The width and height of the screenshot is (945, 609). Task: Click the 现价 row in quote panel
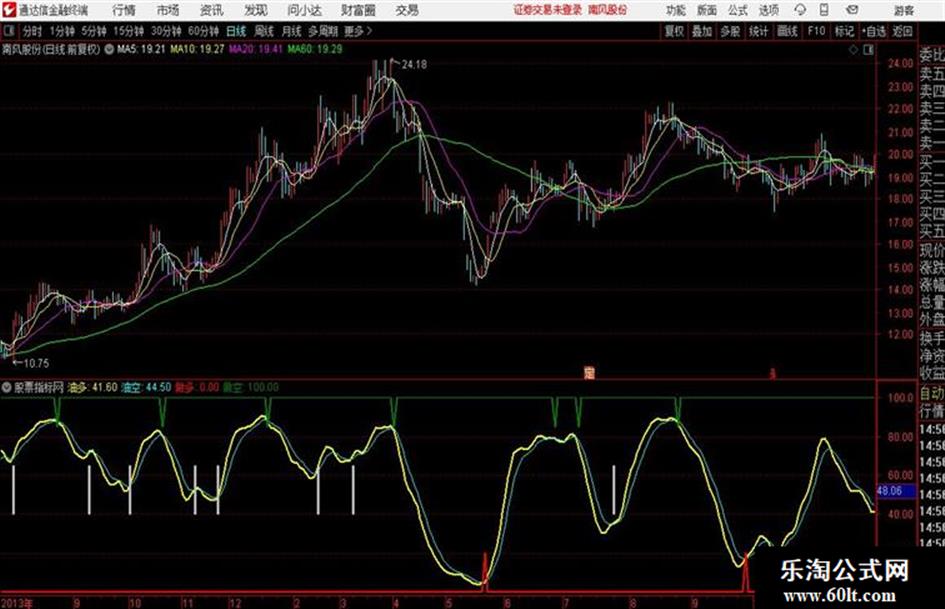pyautogui.click(x=932, y=250)
